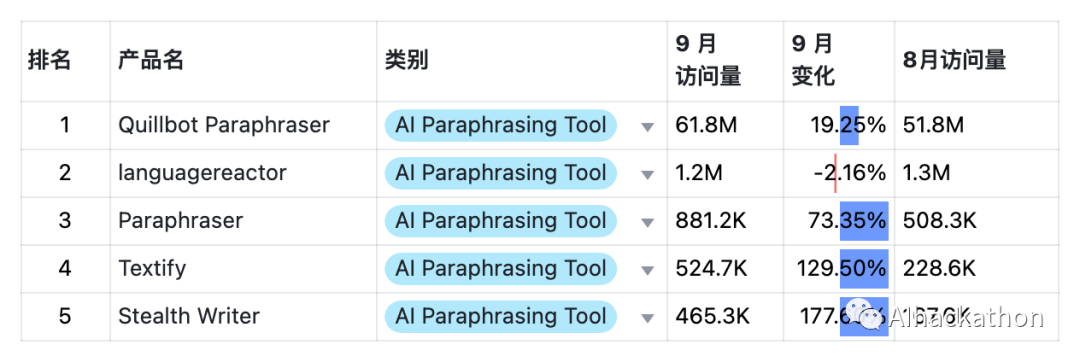This screenshot has height=362, width=1080.
Task: Click the 19.25% change bar cell
Action: [839, 125]
